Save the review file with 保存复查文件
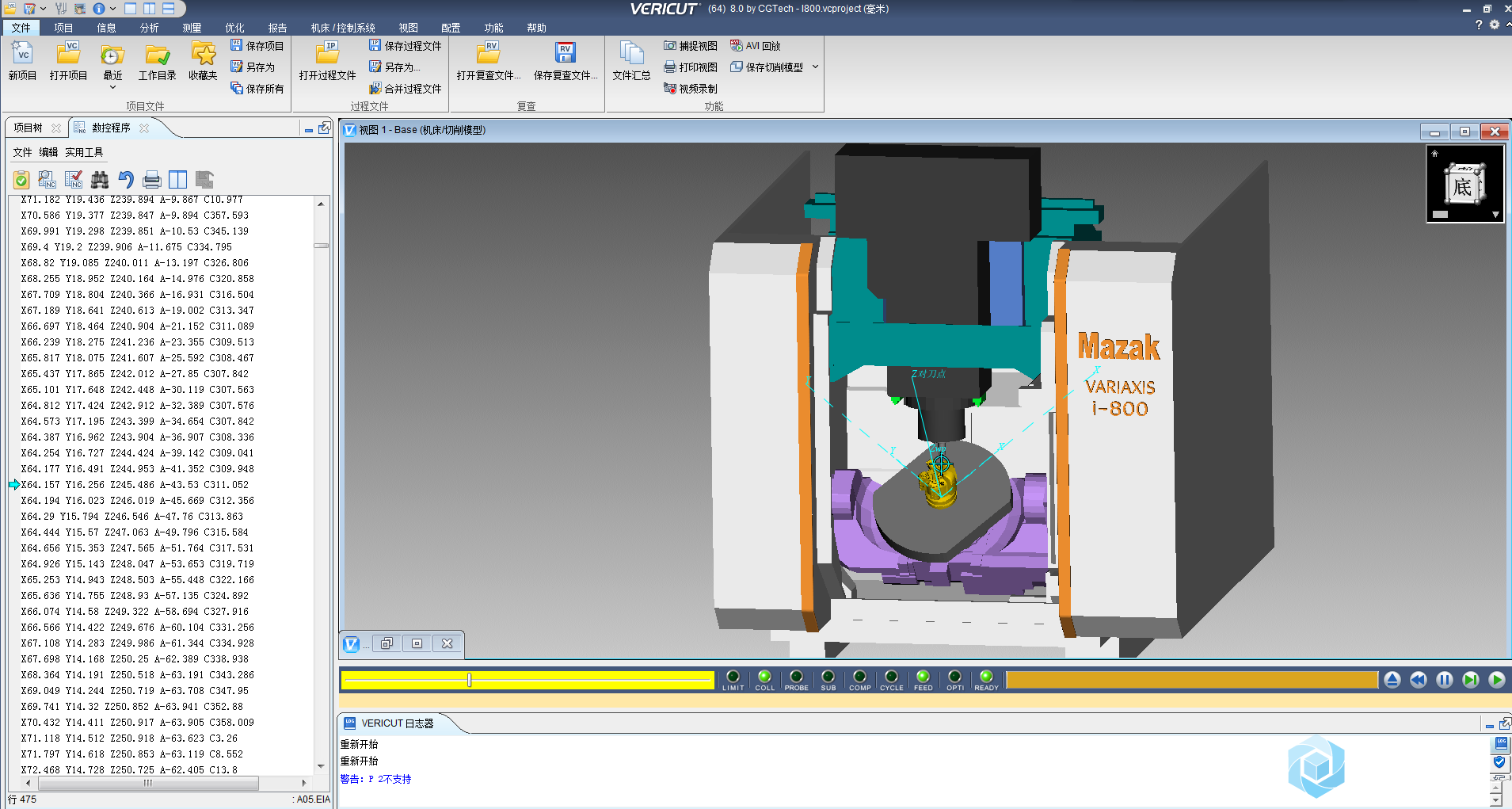Viewport: 1512px width, 809px height. (x=566, y=61)
